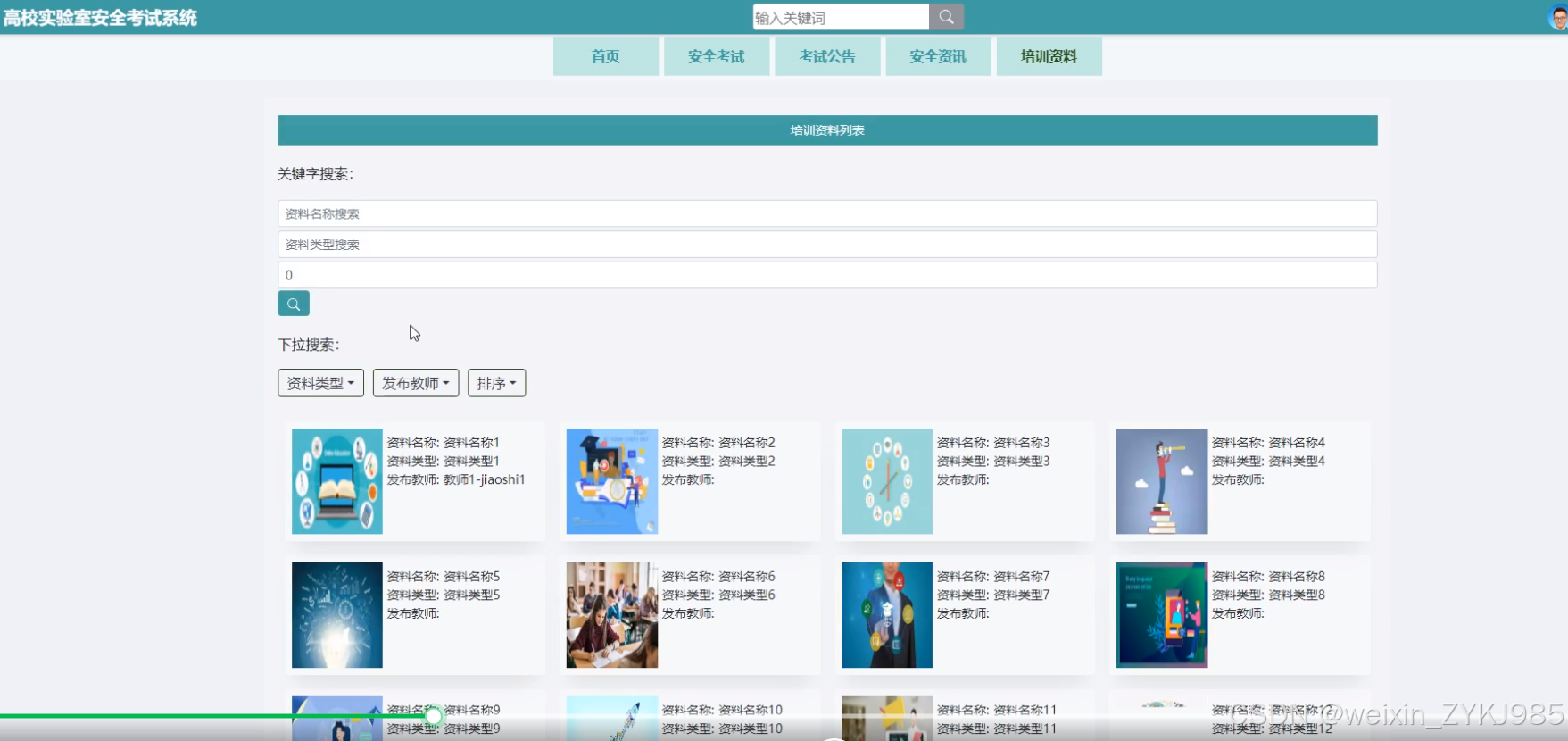This screenshot has height=741, width=1568.
Task: Open the user avatar in top-right corner
Action: (1558, 18)
